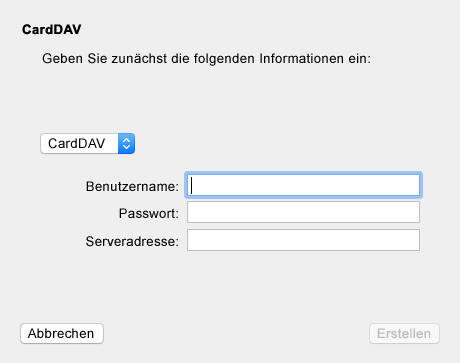Viewport: 460px width, 363px height.
Task: Expand the account type selector chevrons
Action: coord(126,144)
